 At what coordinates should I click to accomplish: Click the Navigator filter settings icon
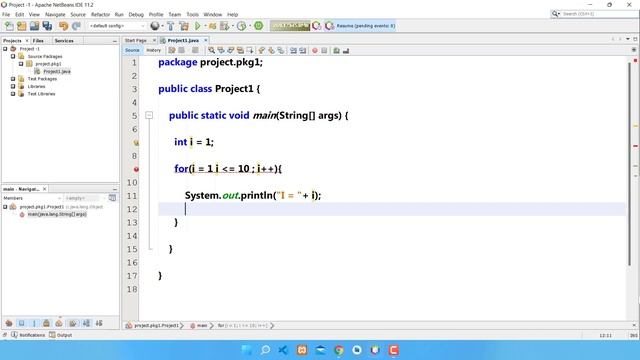point(112,198)
